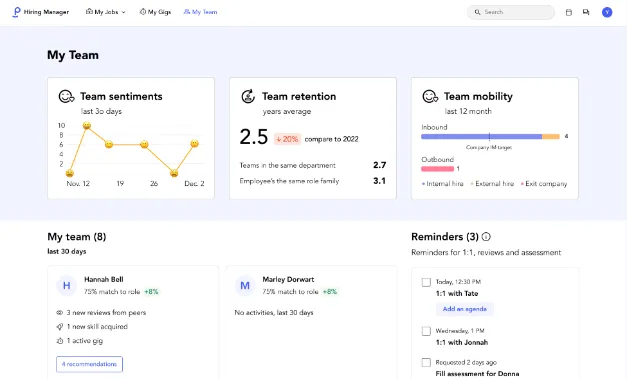Open Hannah Bell's name link
This screenshot has width=627, height=379.
(x=104, y=279)
